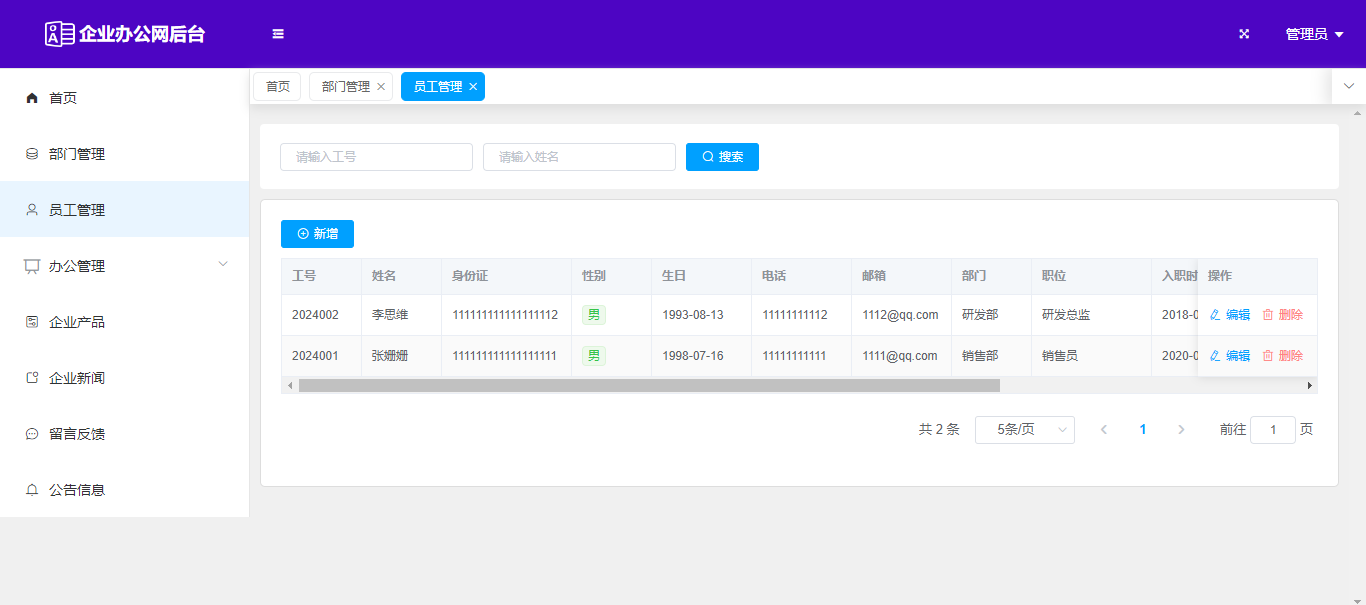Close the 部门管理 tab
The height and width of the screenshot is (605, 1366).
coord(381,87)
